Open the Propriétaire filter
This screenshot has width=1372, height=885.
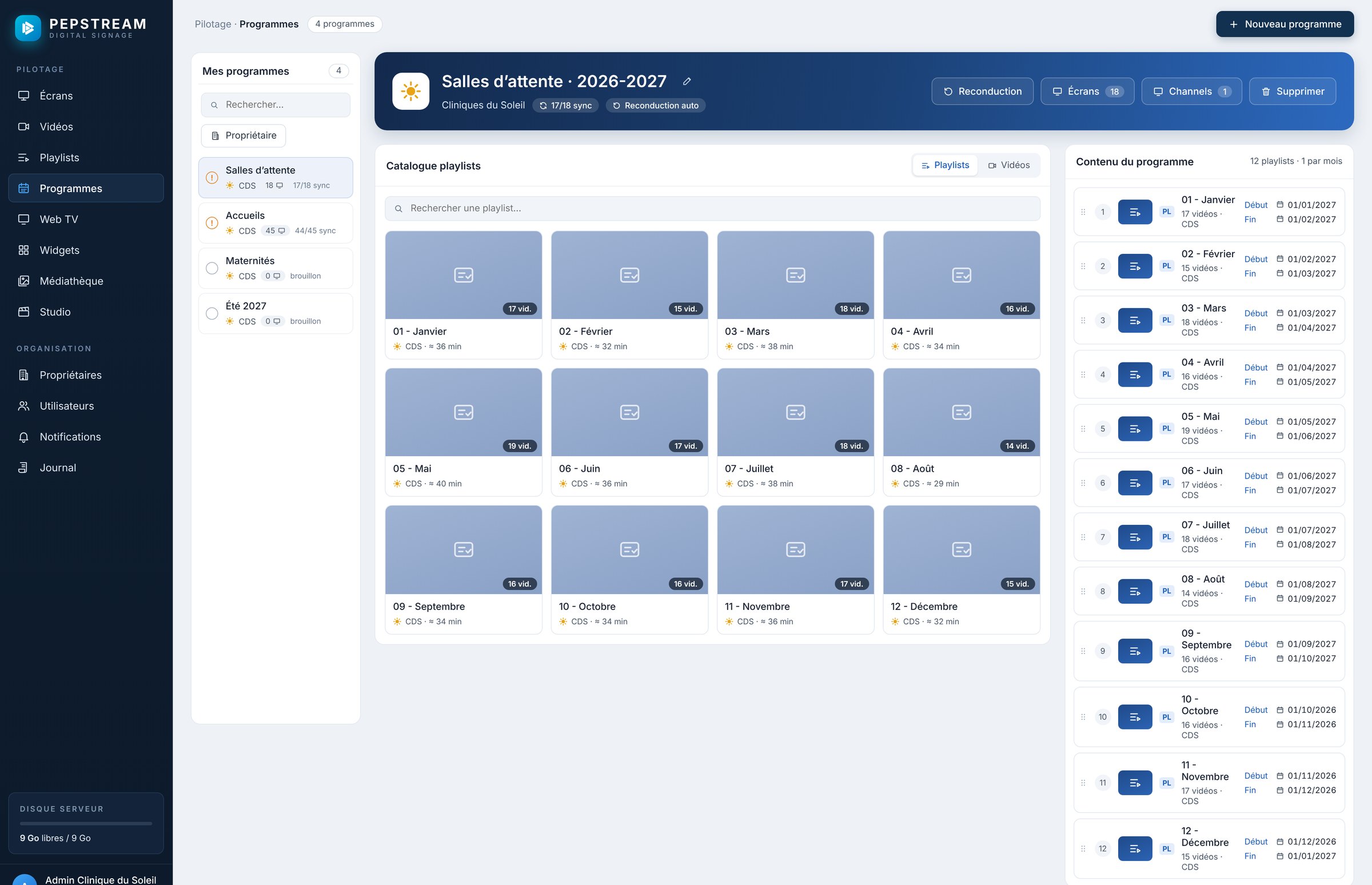(x=244, y=135)
